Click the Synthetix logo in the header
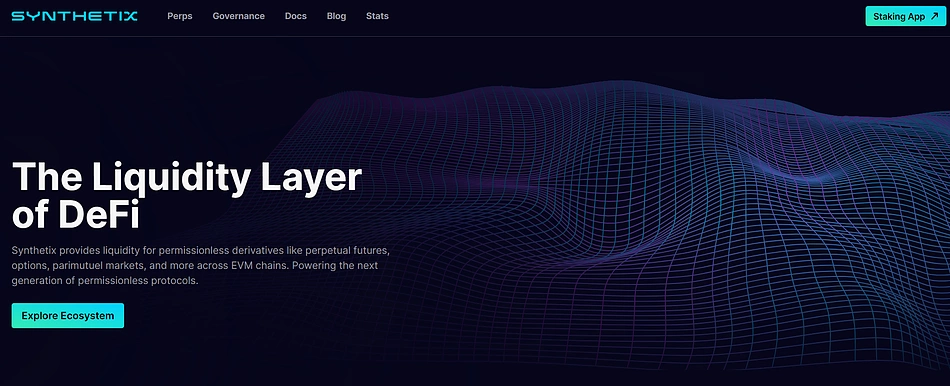The height and width of the screenshot is (386, 950). 75,16
